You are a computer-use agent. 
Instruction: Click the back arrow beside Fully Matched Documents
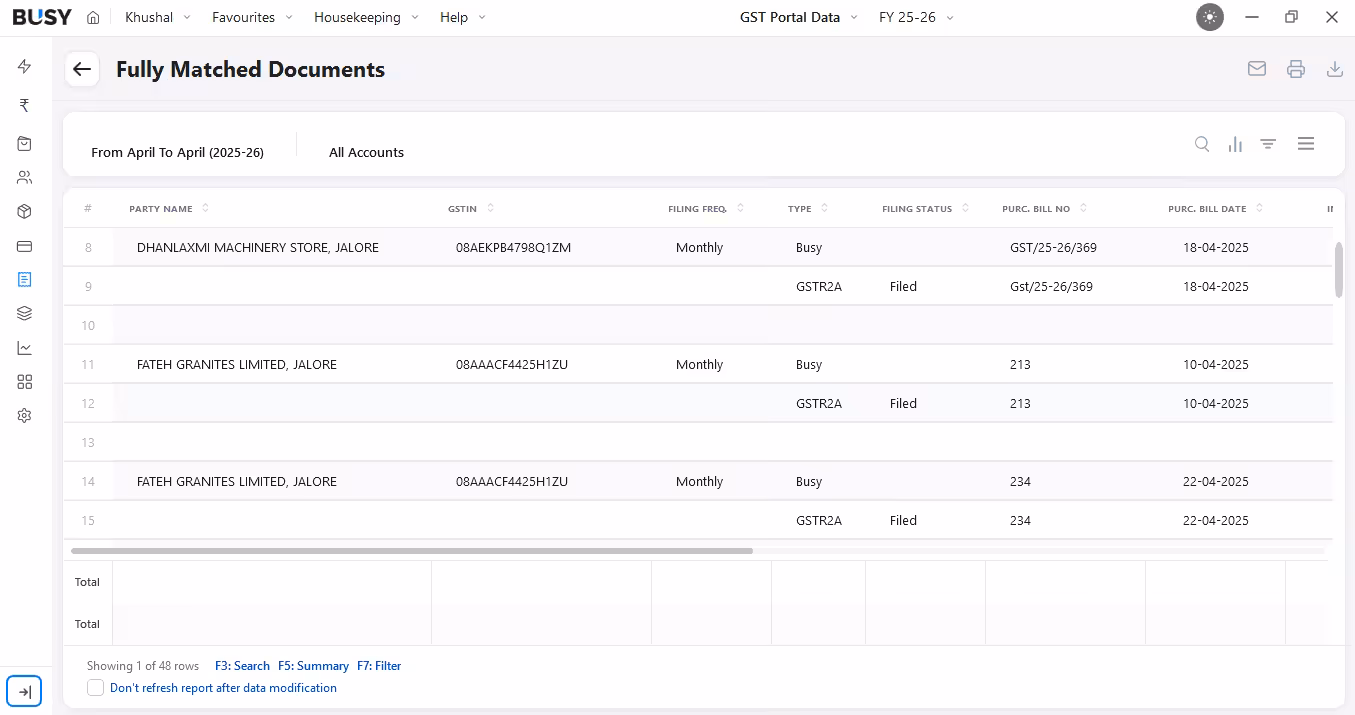click(x=82, y=69)
